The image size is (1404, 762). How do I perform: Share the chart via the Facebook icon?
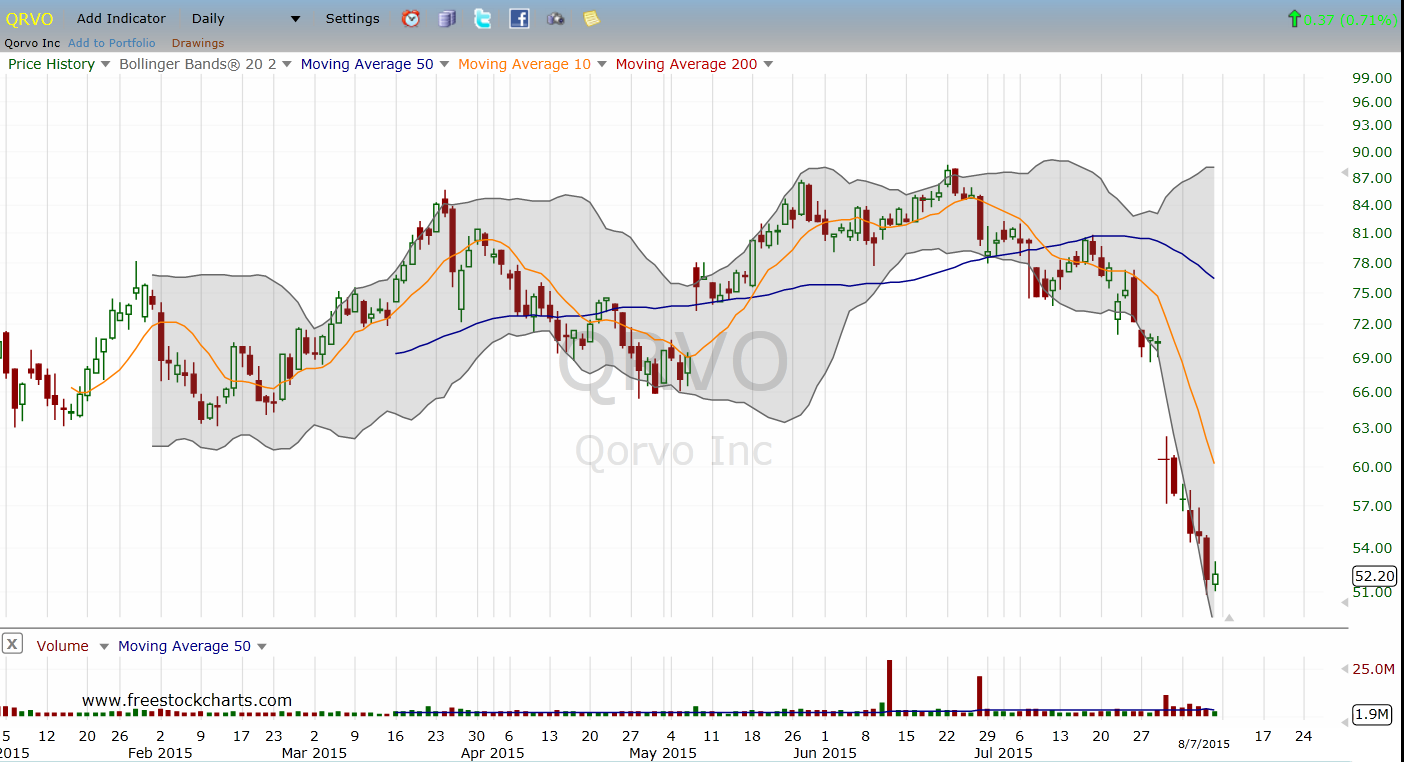point(519,18)
